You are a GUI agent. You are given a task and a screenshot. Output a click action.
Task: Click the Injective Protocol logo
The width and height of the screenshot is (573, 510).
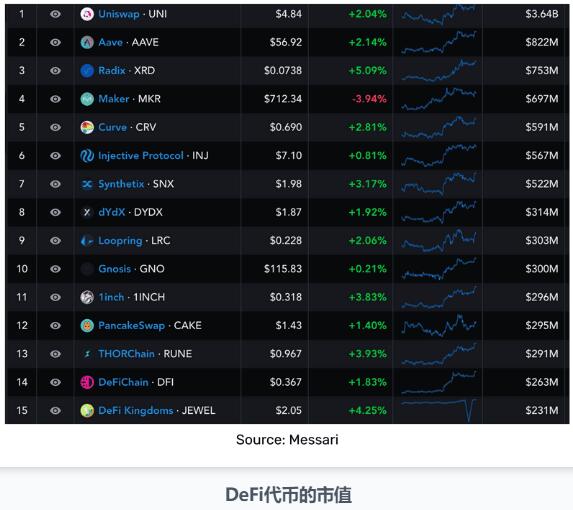pos(87,156)
